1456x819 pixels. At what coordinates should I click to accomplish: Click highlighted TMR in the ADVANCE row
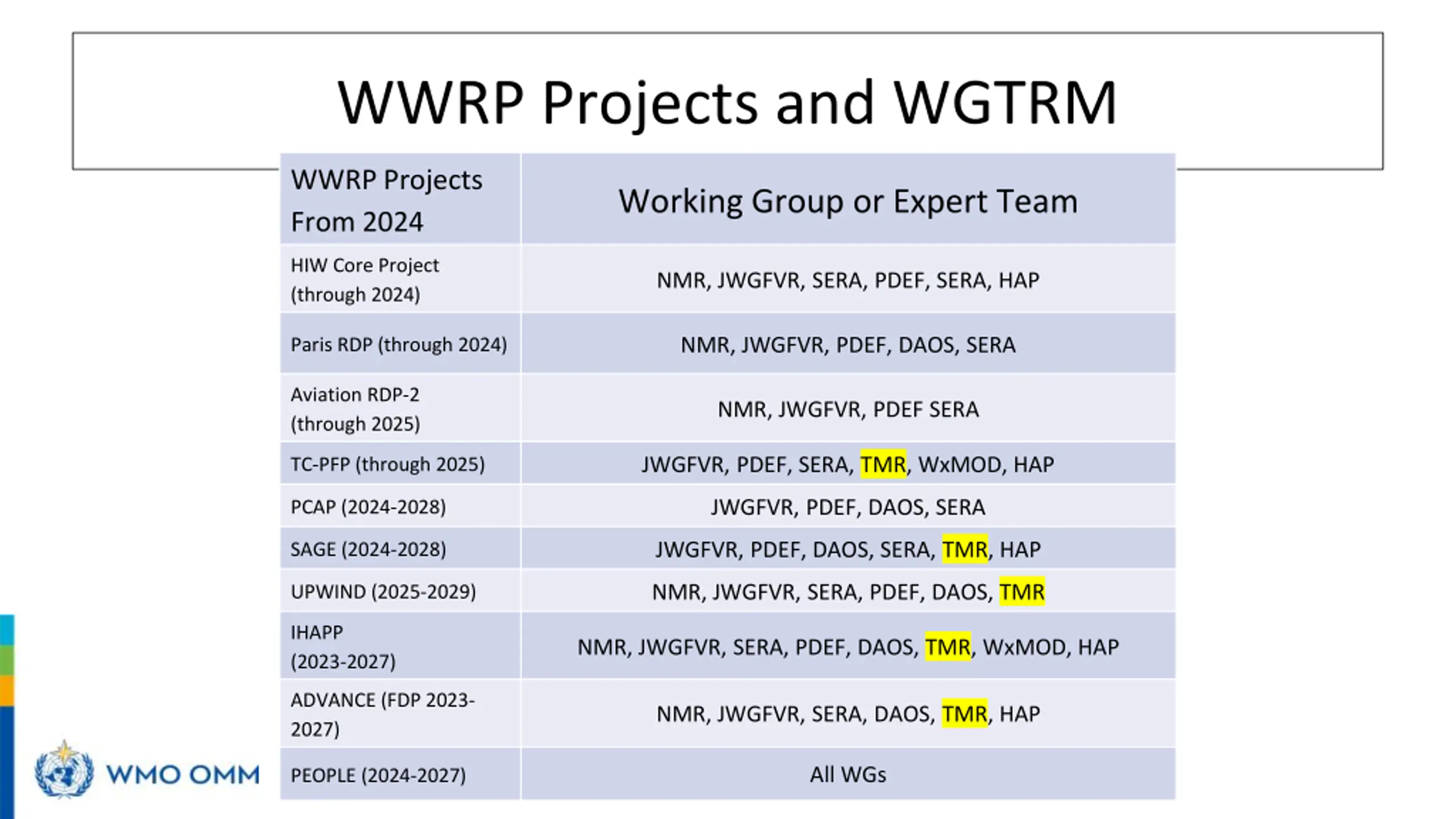tap(965, 713)
